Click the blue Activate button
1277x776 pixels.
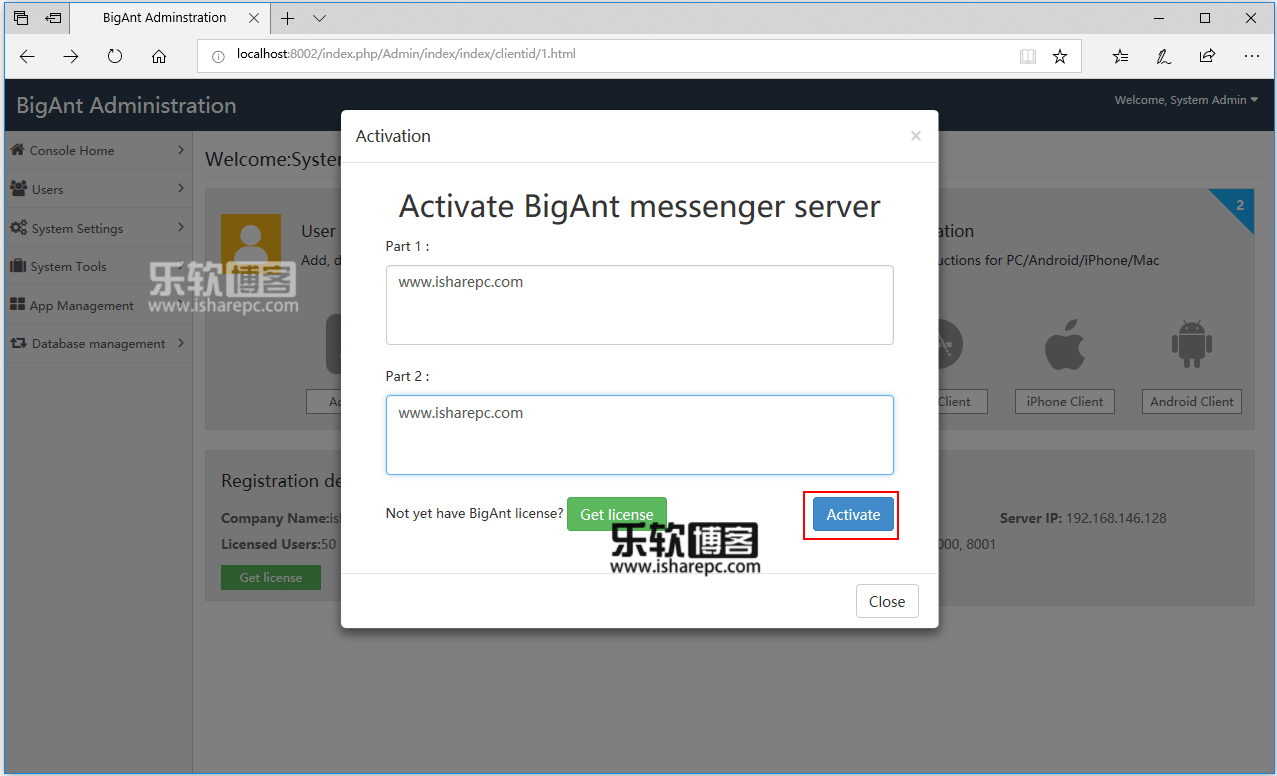click(x=853, y=514)
